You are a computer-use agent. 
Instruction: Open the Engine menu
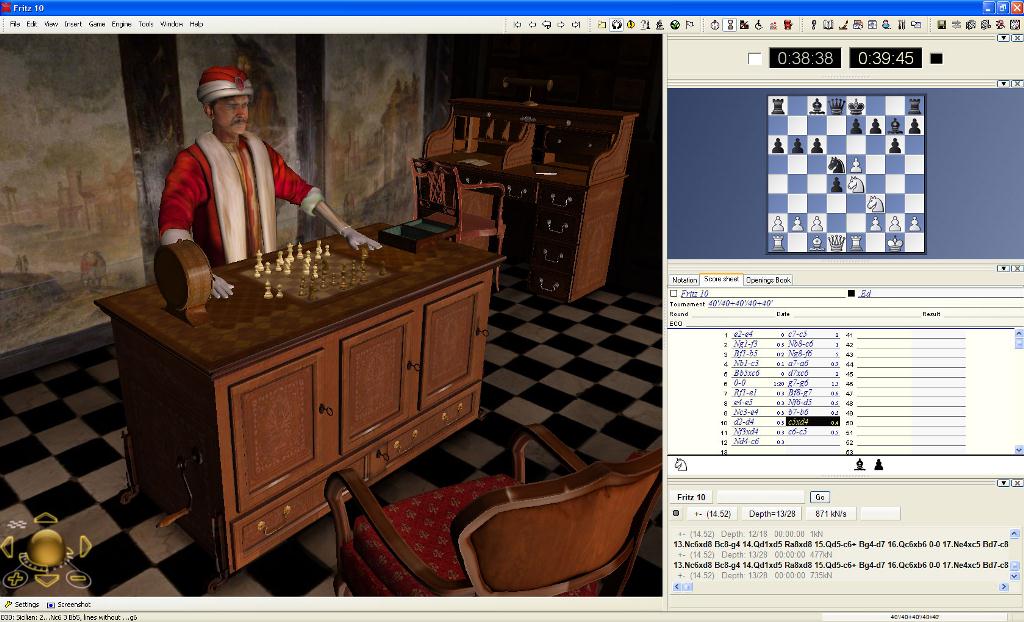tap(121, 23)
